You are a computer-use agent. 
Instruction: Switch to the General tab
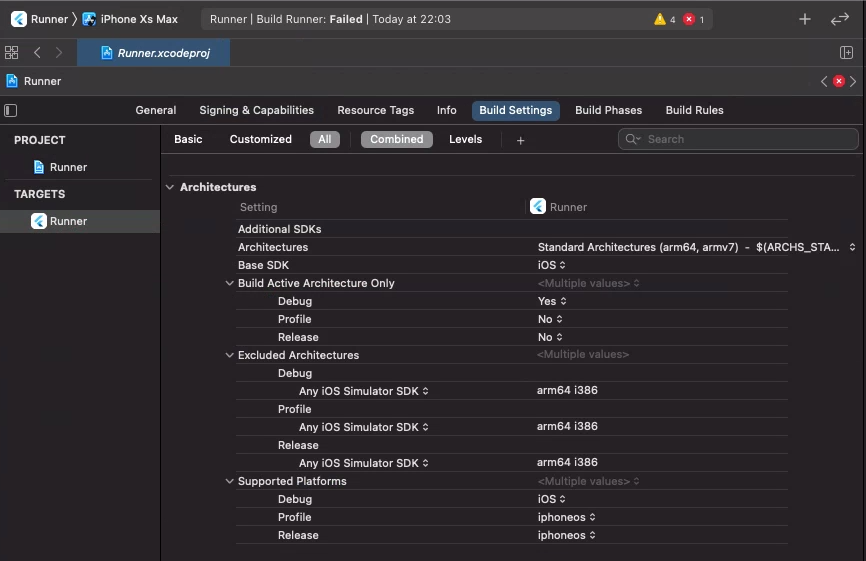point(156,110)
